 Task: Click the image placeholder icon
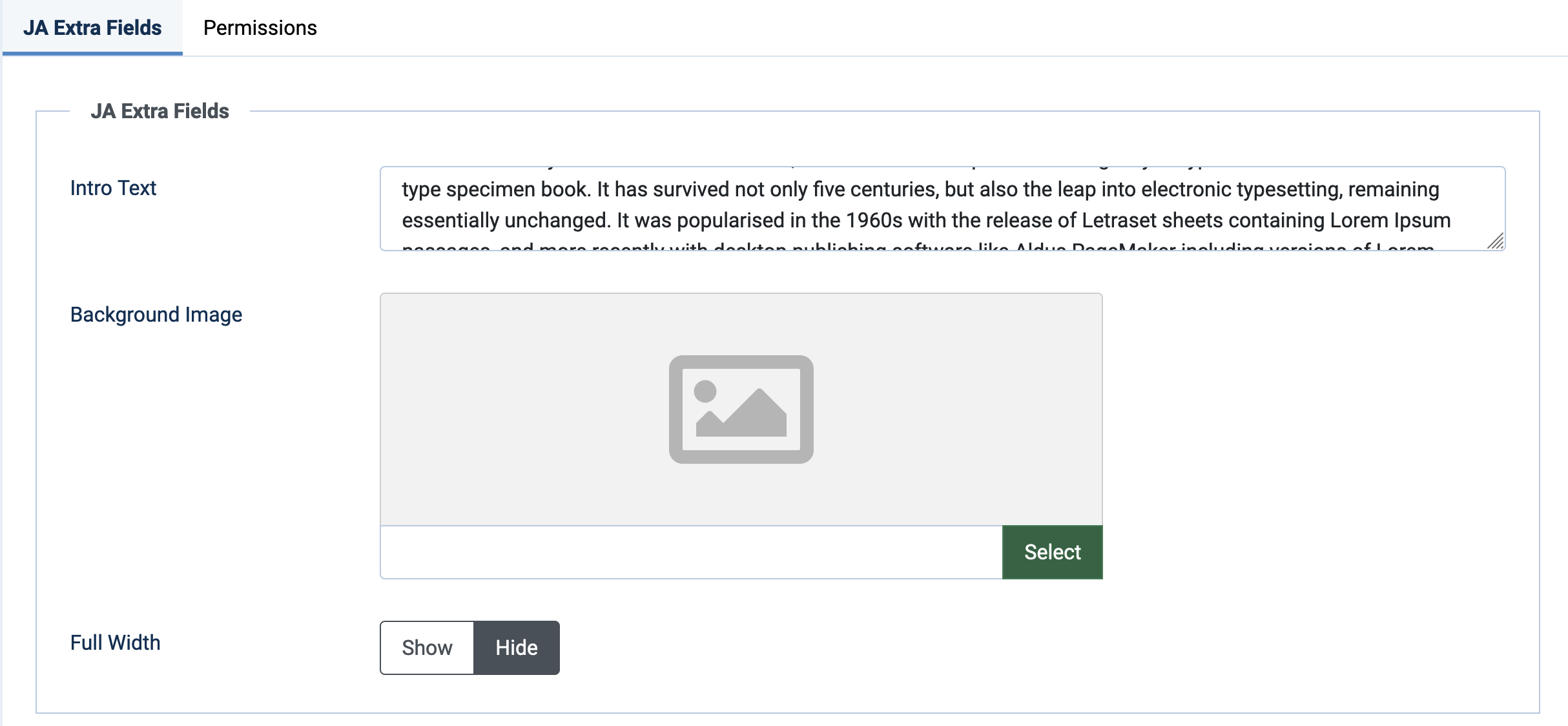pos(741,409)
